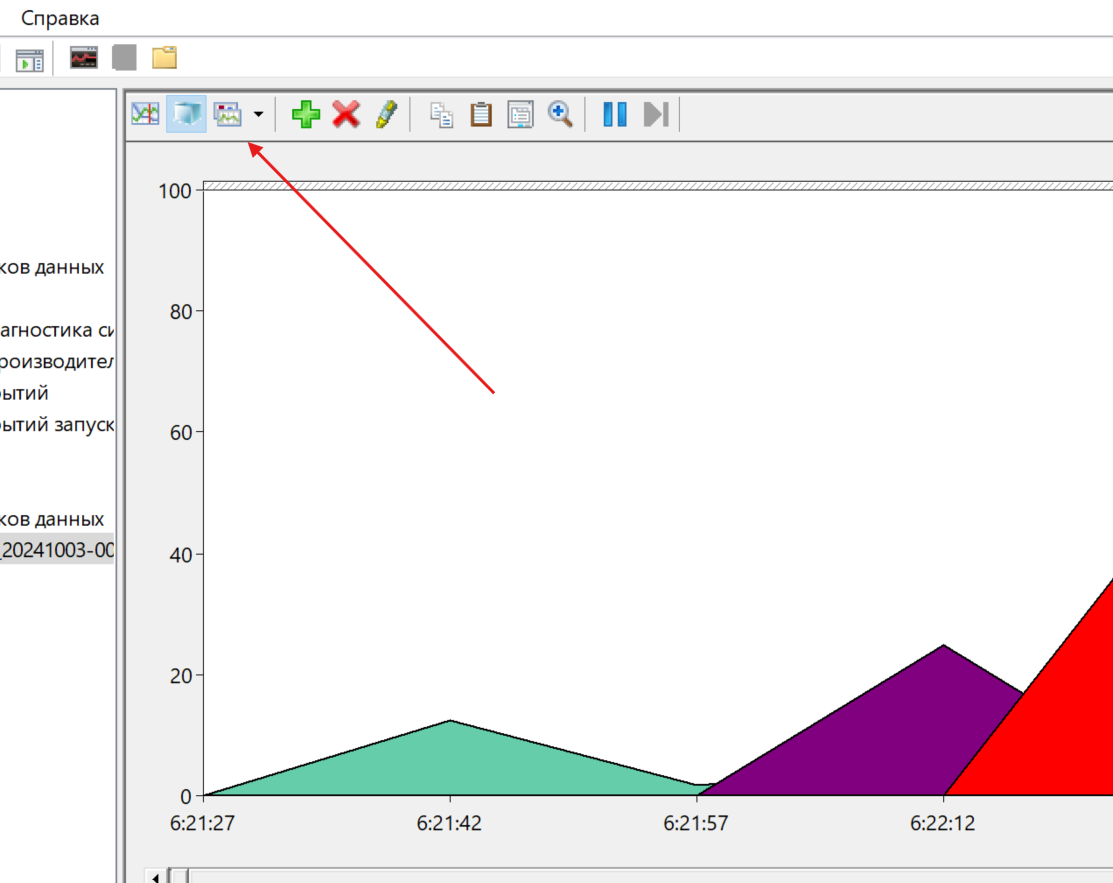This screenshot has width=1113, height=883.
Task: Click the dark performance graph icon in top toolbar
Action: (x=84, y=58)
